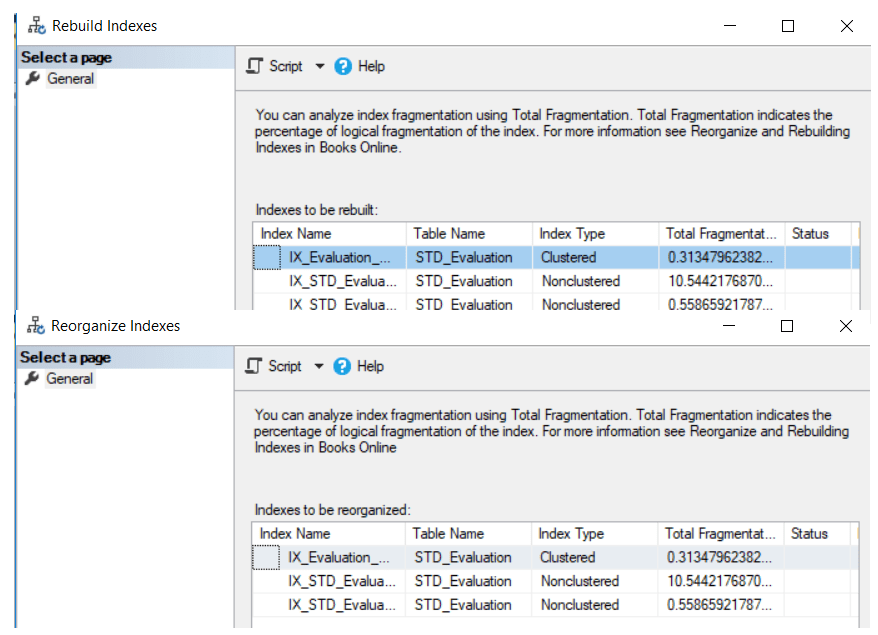Click the Script icon in Rebuild Indexes
Viewport: 878px width, 635px height.
tap(255, 66)
